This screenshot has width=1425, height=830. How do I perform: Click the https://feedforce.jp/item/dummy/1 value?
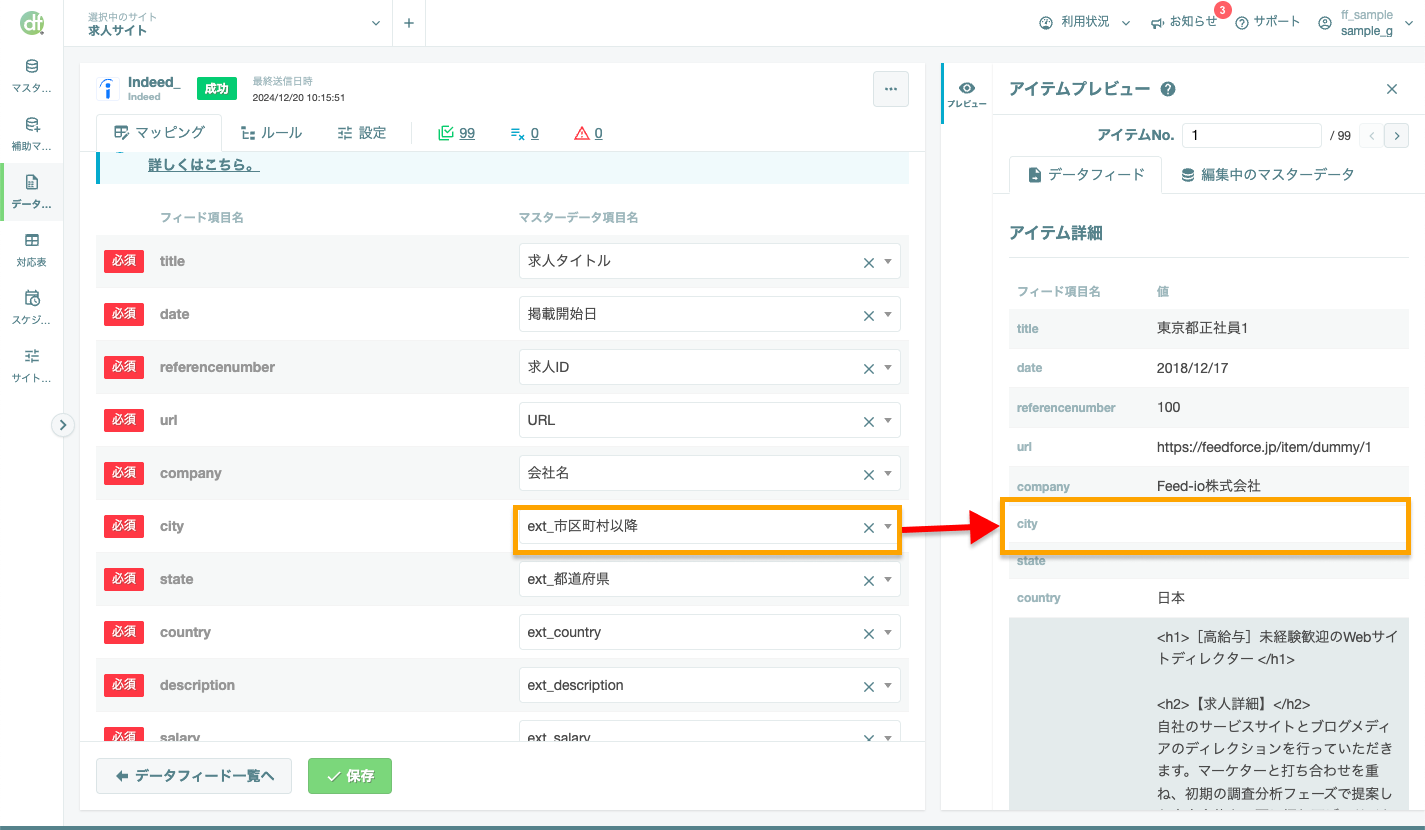1264,447
